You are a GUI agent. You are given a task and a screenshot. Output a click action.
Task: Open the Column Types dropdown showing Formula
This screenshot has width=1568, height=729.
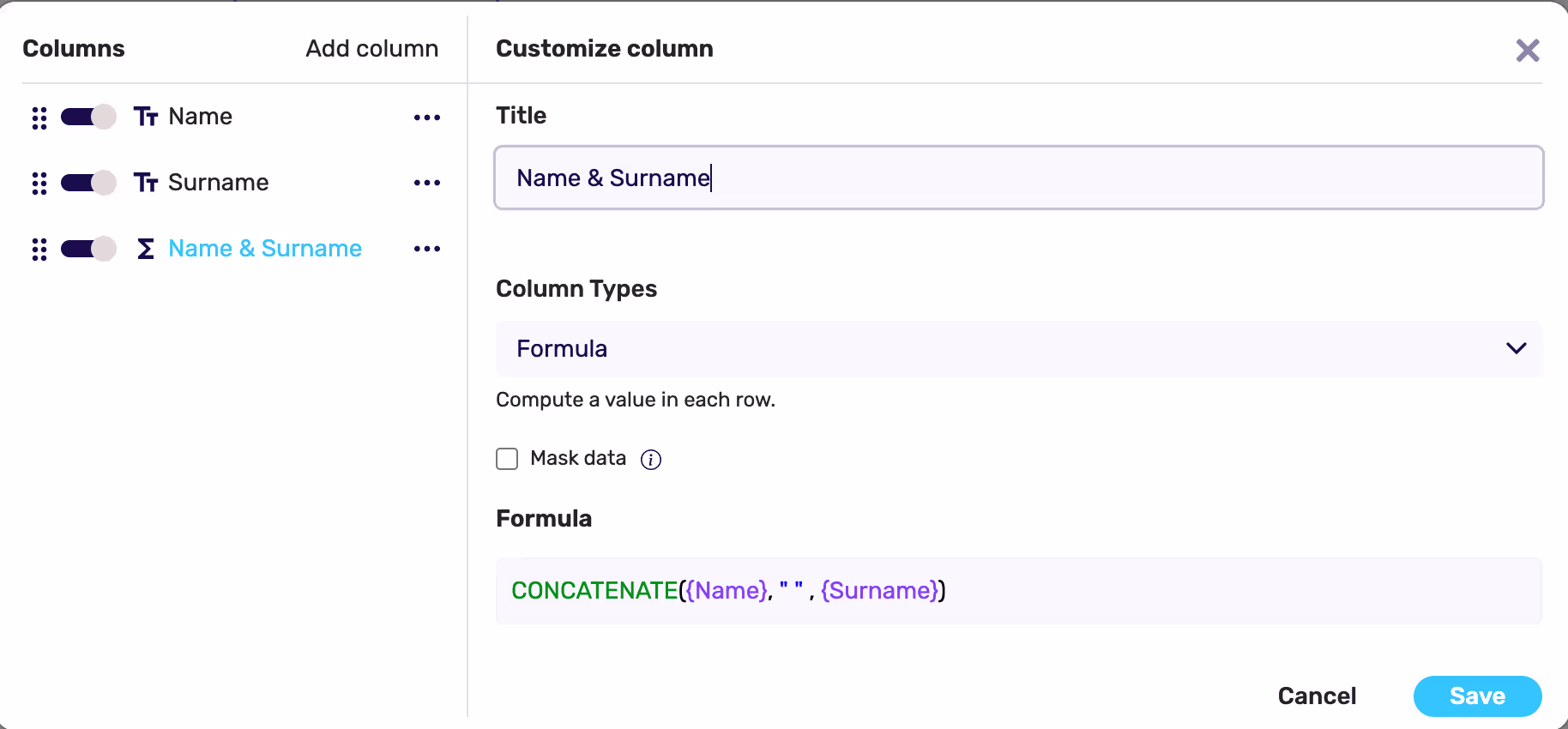point(1019,349)
